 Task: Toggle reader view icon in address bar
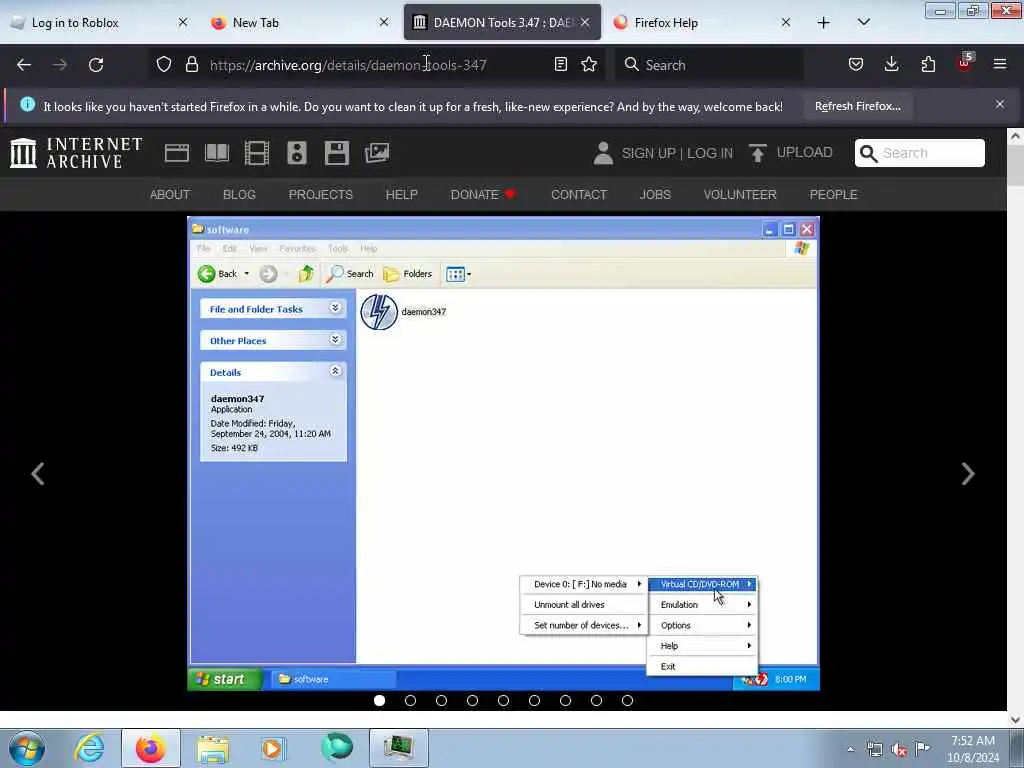point(560,64)
